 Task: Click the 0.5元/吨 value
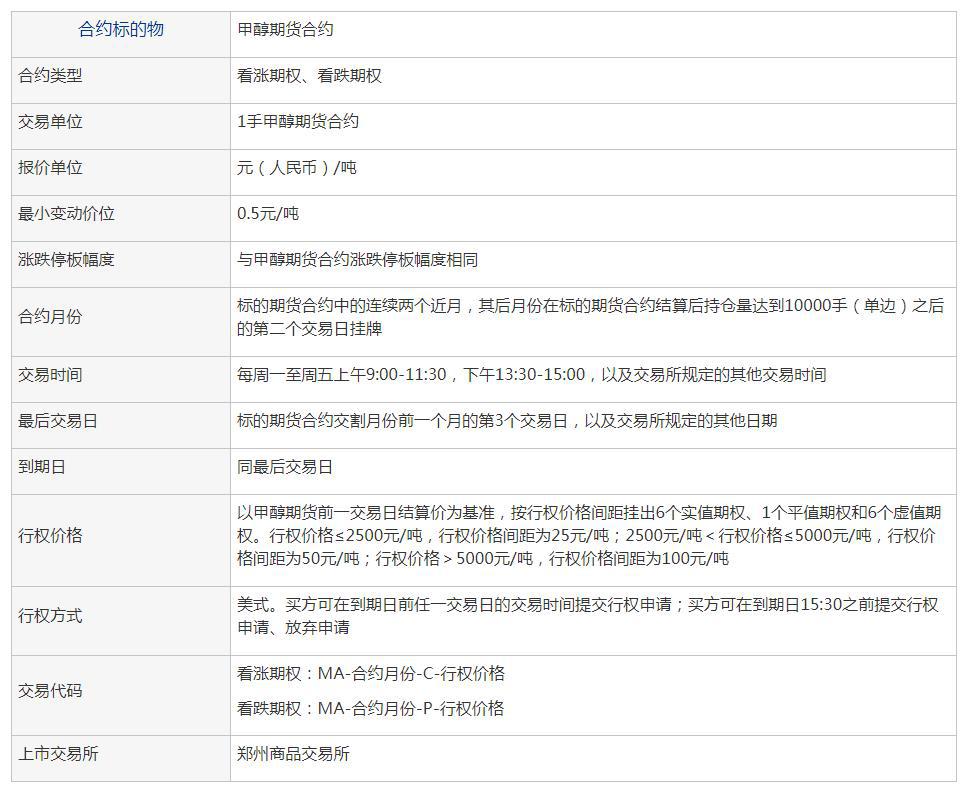click(x=268, y=214)
